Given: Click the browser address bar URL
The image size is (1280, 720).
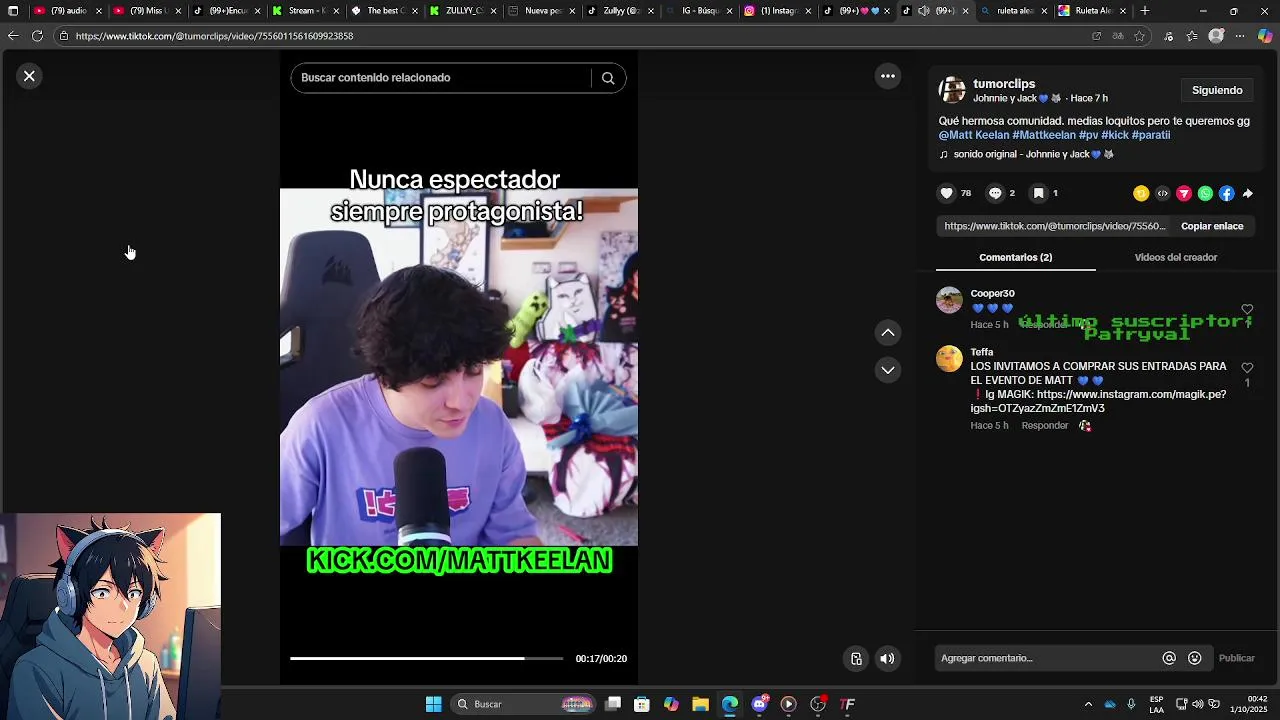Looking at the screenshot, I should click(x=214, y=36).
